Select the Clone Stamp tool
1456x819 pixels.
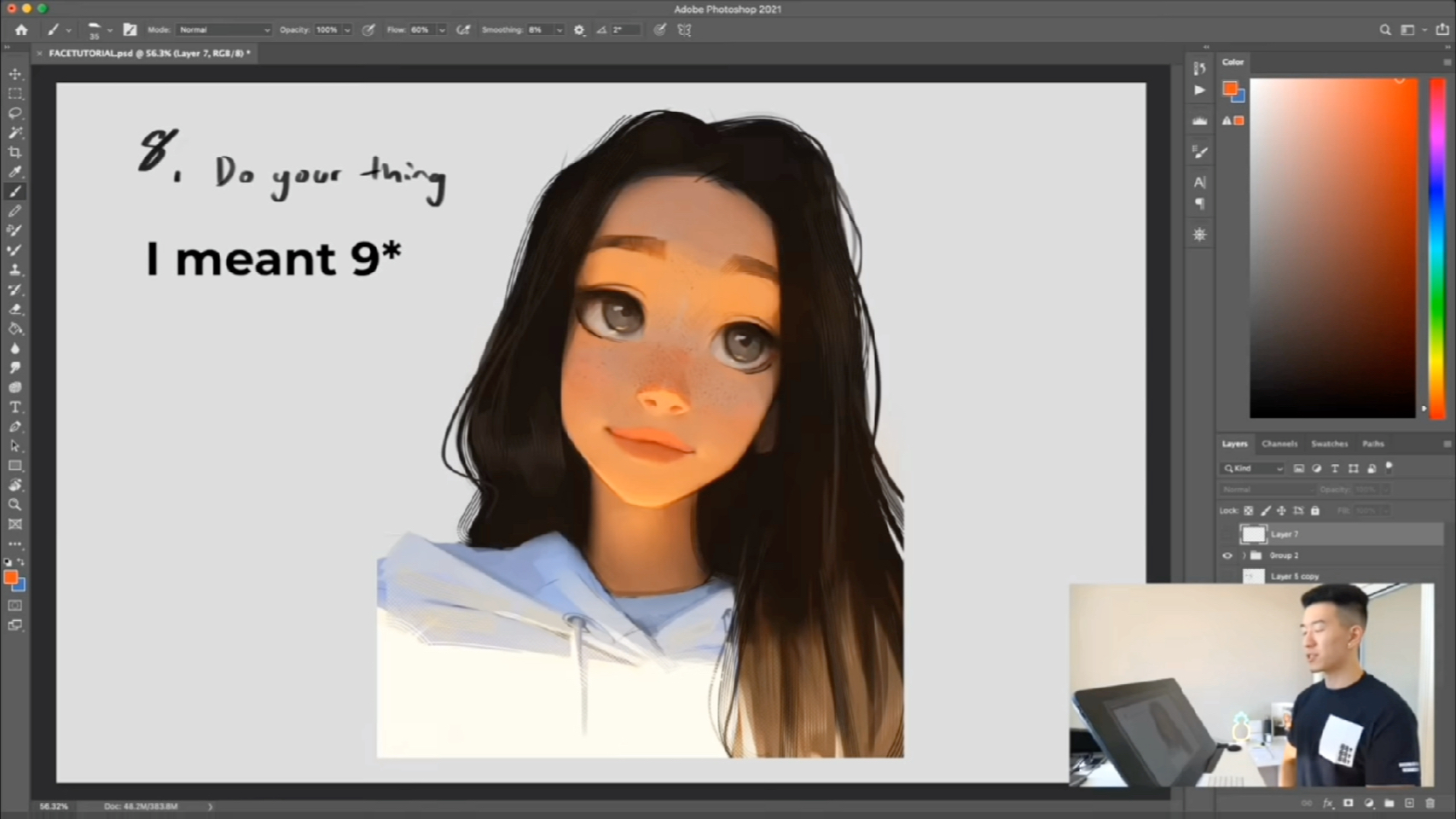pyautogui.click(x=15, y=270)
